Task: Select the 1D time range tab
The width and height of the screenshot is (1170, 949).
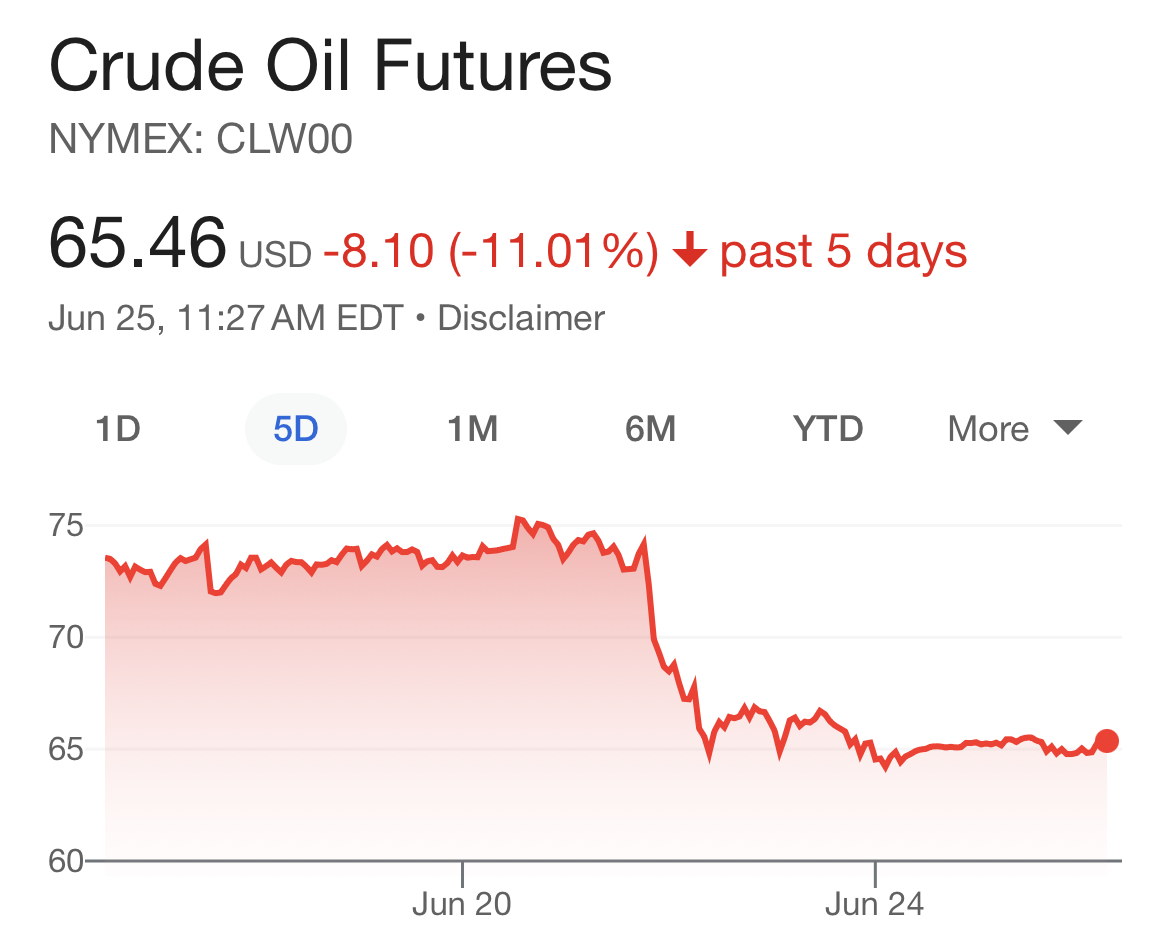Action: coord(118,430)
